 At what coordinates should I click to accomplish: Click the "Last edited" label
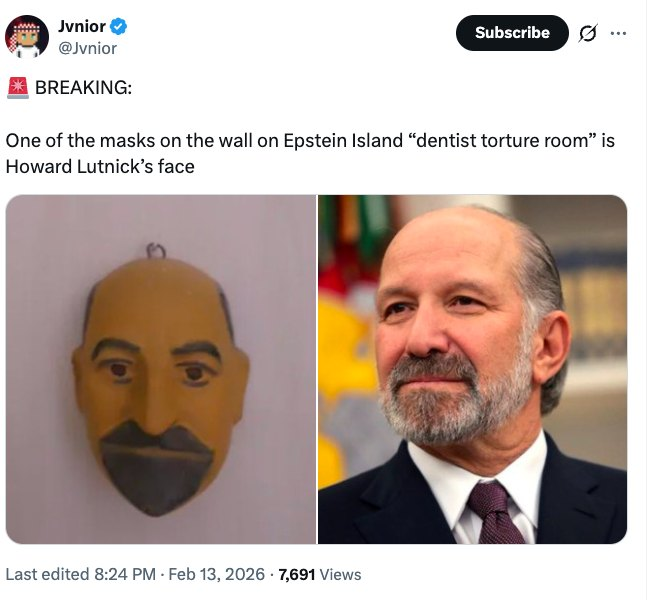[x=44, y=574]
